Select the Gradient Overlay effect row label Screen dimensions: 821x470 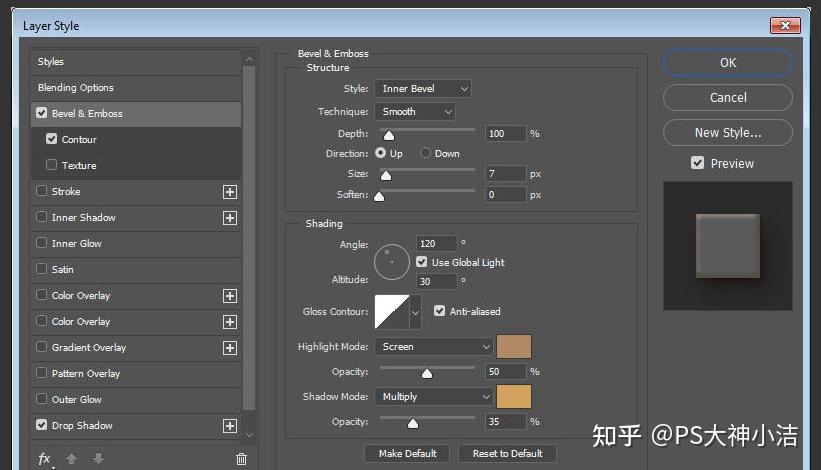pyautogui.click(x=89, y=348)
